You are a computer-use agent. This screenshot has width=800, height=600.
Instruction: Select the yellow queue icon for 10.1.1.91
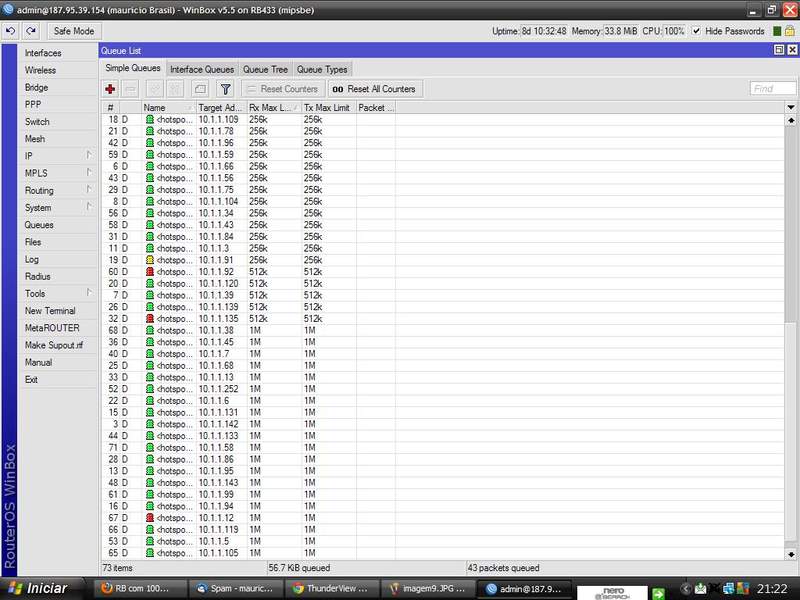tap(149, 260)
